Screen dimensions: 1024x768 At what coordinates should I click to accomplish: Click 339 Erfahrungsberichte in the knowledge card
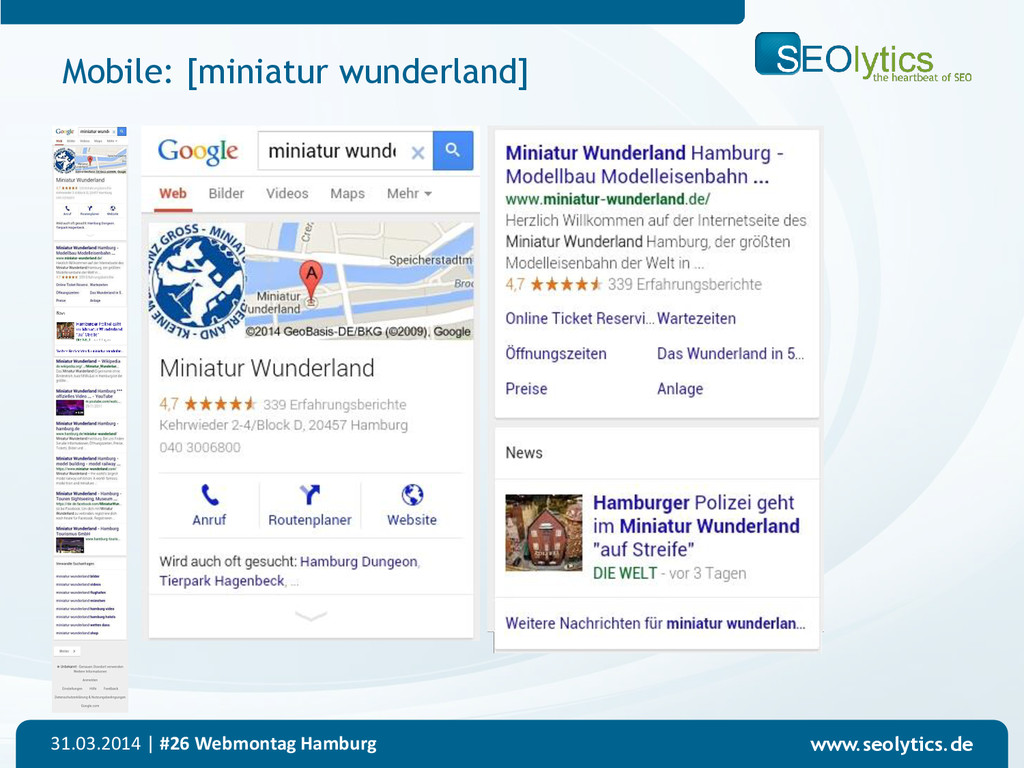pos(334,404)
